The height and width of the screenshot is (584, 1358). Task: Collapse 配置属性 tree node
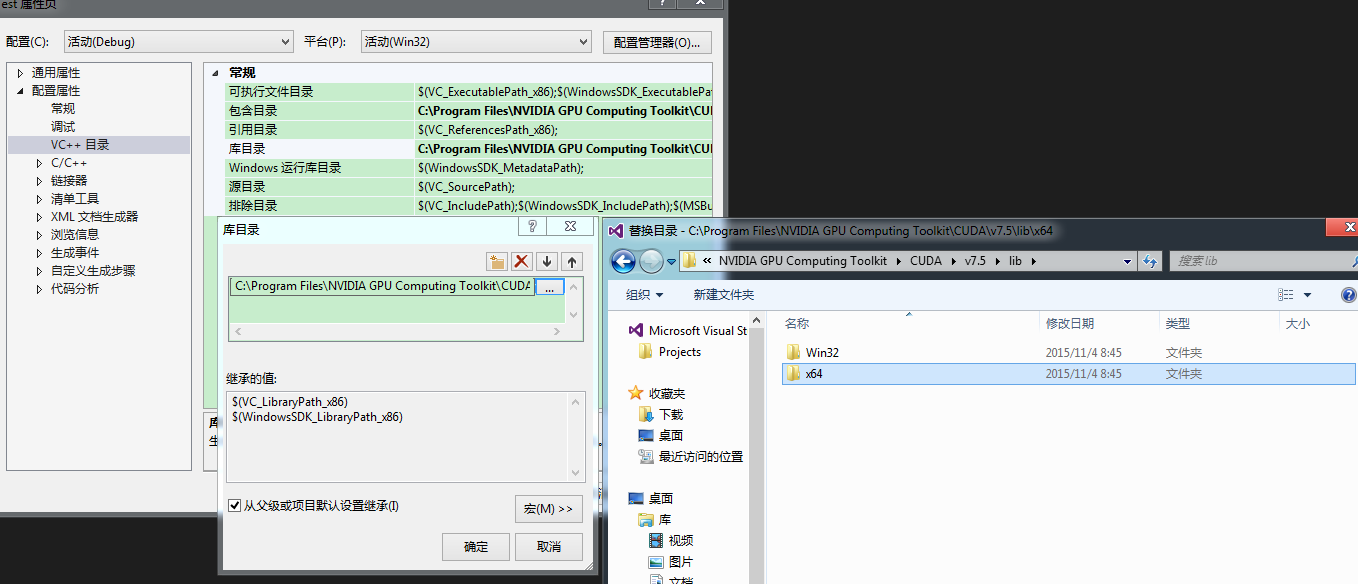point(20,91)
